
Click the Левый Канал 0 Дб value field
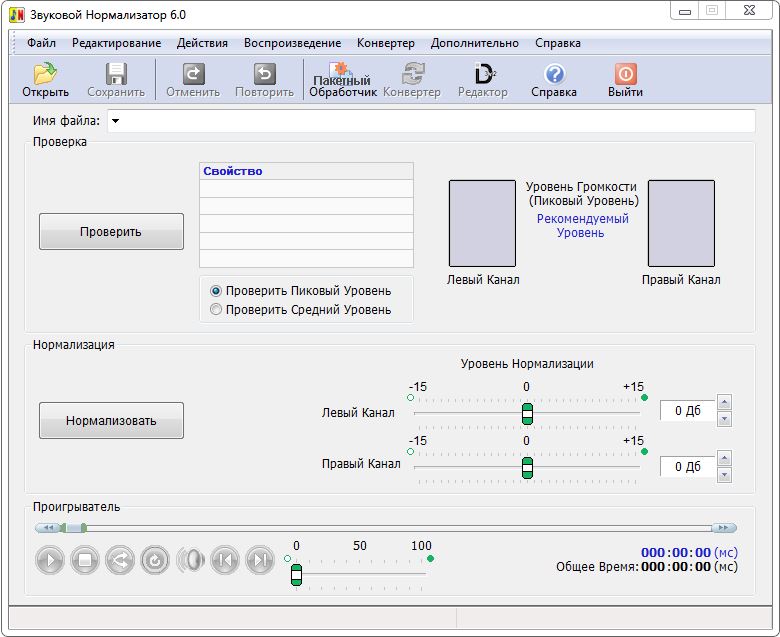687,411
